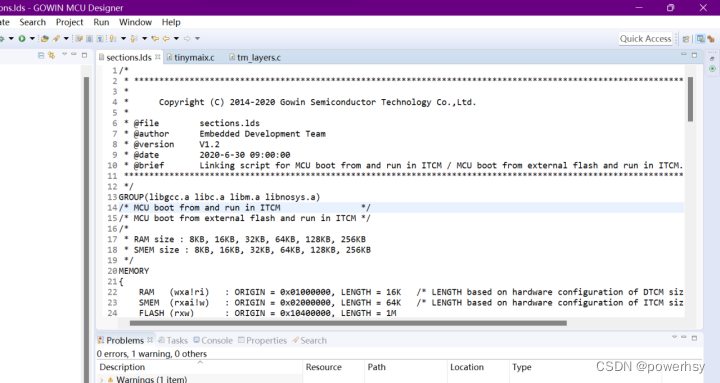Click the editor vertical scrollbar thumb
The height and width of the screenshot is (383, 720).
tap(690, 99)
